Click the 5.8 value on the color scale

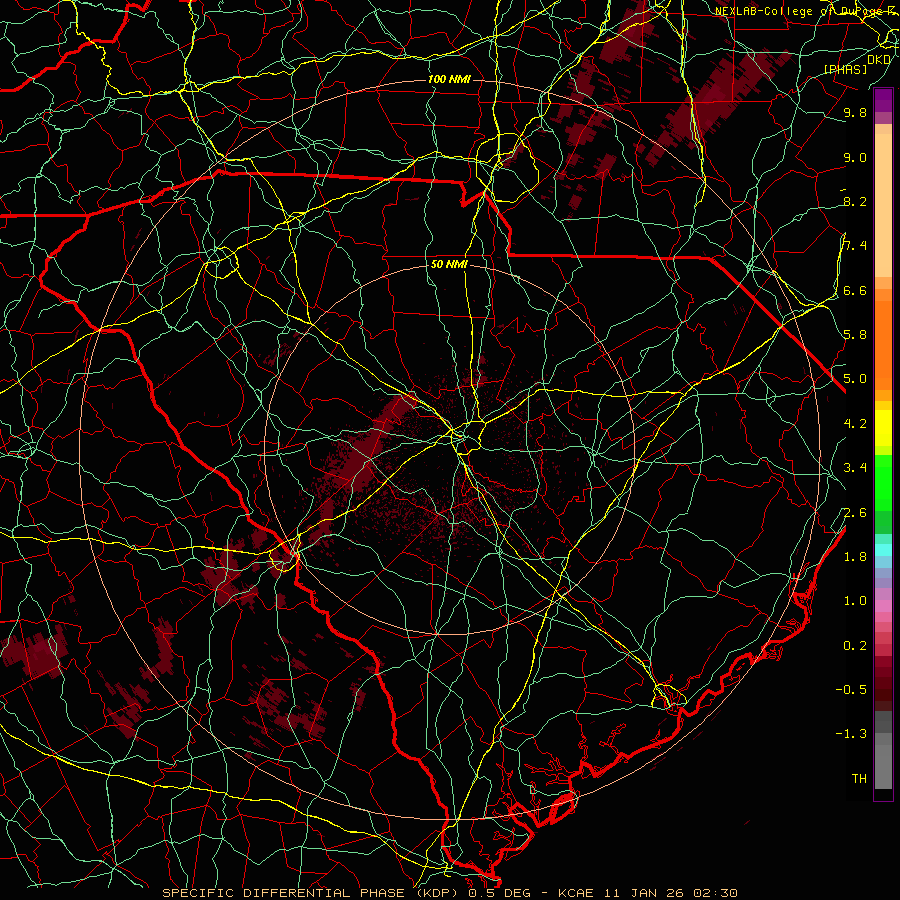(x=855, y=334)
